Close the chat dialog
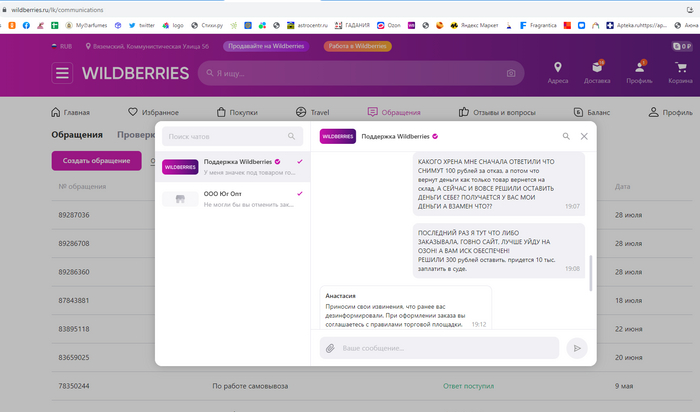 (x=584, y=136)
